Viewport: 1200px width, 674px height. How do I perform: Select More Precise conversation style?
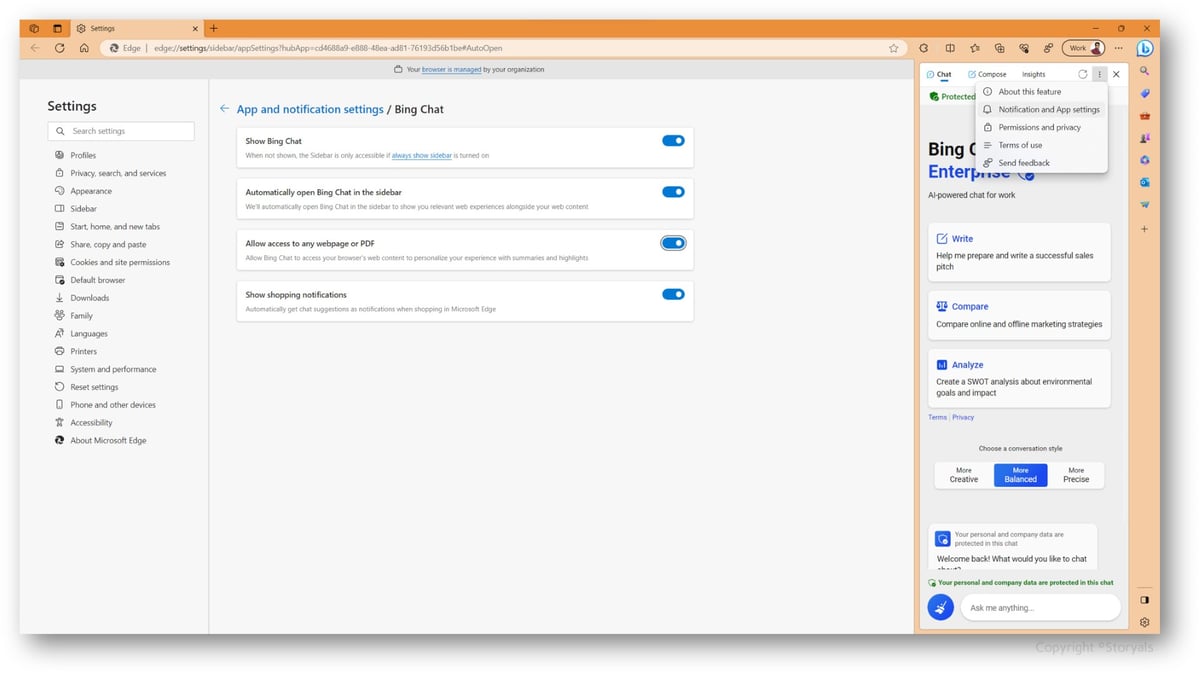(1076, 475)
